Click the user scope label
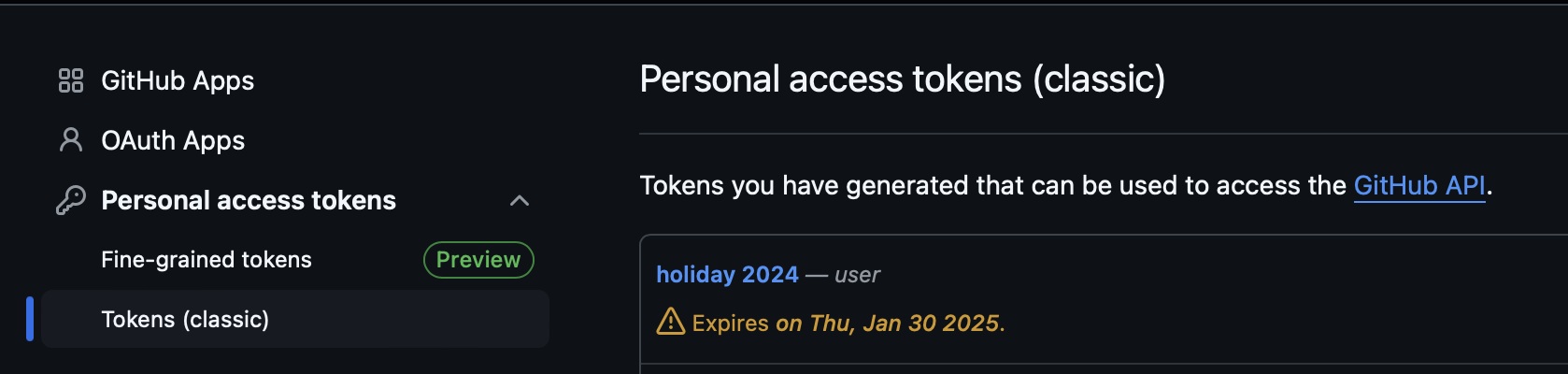This screenshot has width=1568, height=374. click(857, 275)
